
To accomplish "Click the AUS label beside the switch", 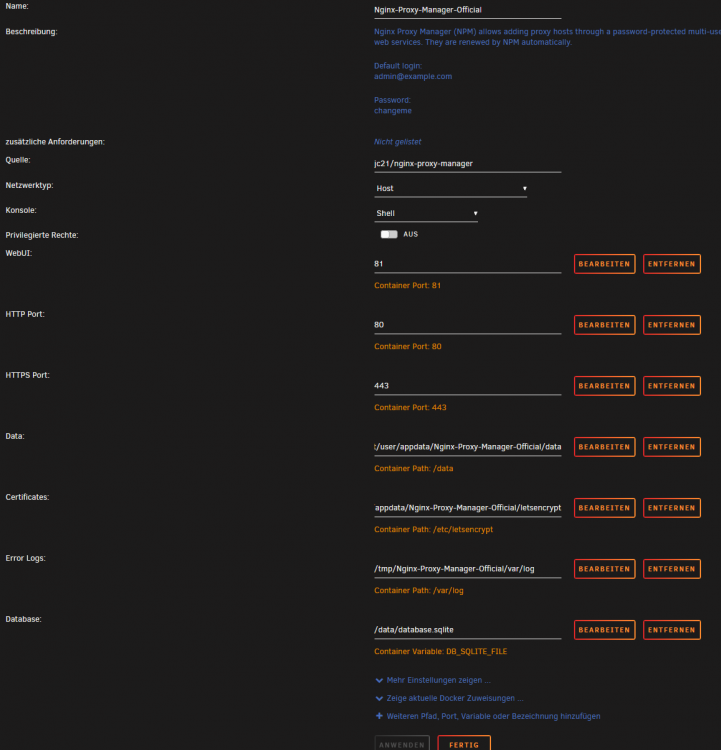I will click(x=410, y=234).
